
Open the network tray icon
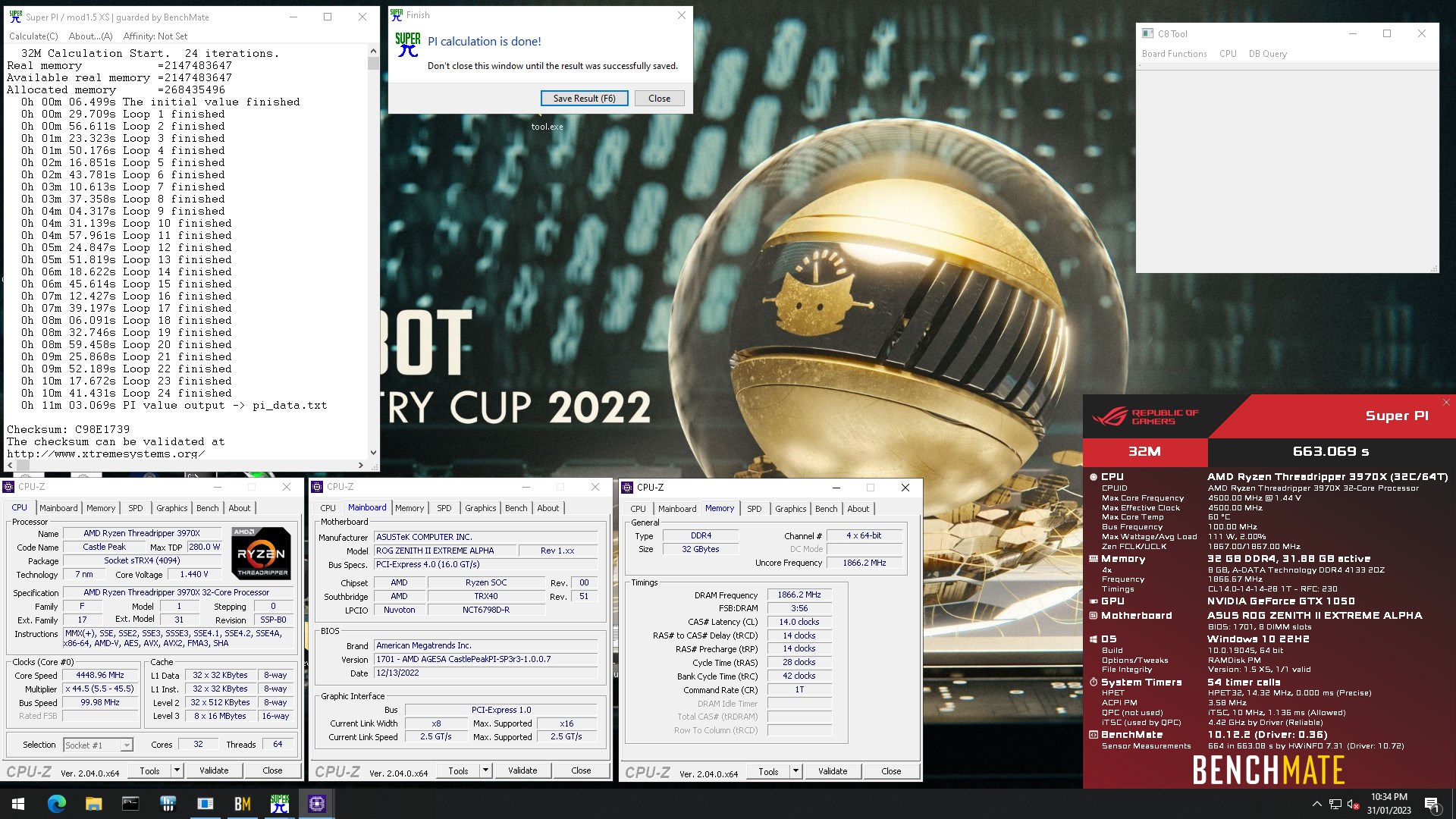pos(1335,804)
